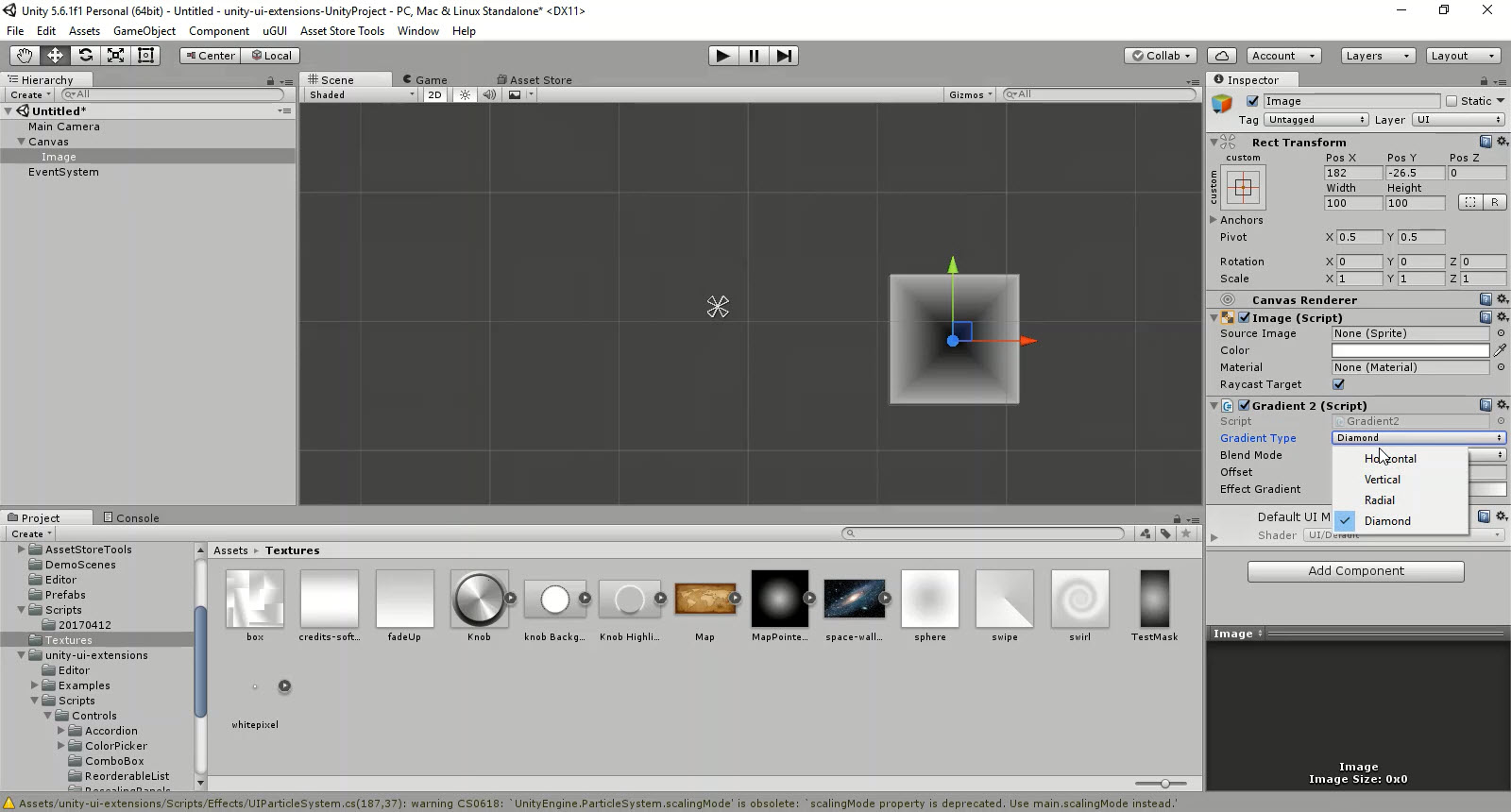Viewport: 1511px width, 812px height.
Task: Open the cloud services icon
Action: [x=1222, y=56]
